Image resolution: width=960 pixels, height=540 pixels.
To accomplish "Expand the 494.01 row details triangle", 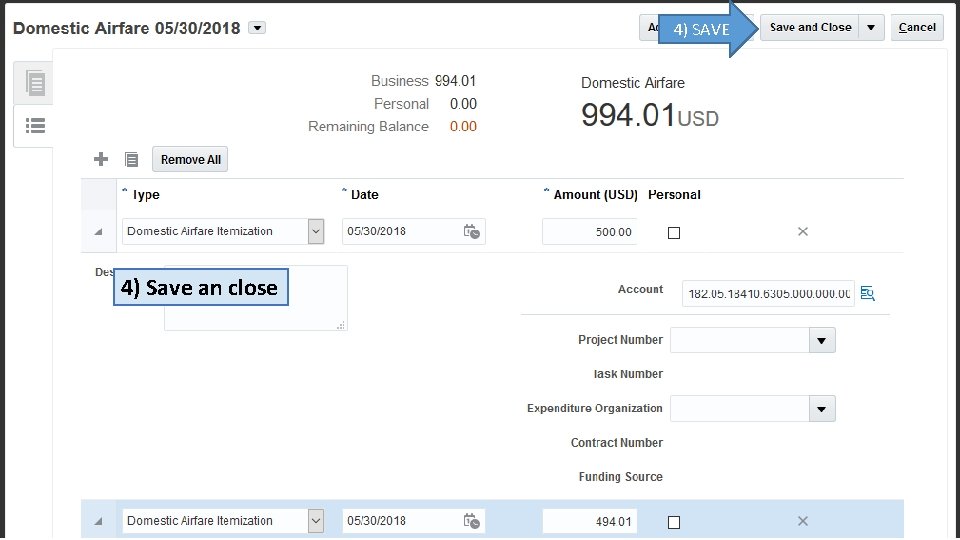I will 98,522.
